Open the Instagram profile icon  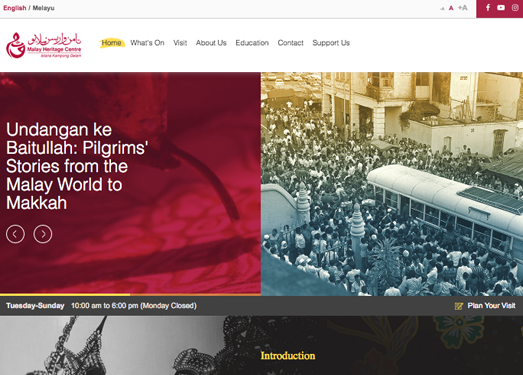tap(515, 8)
